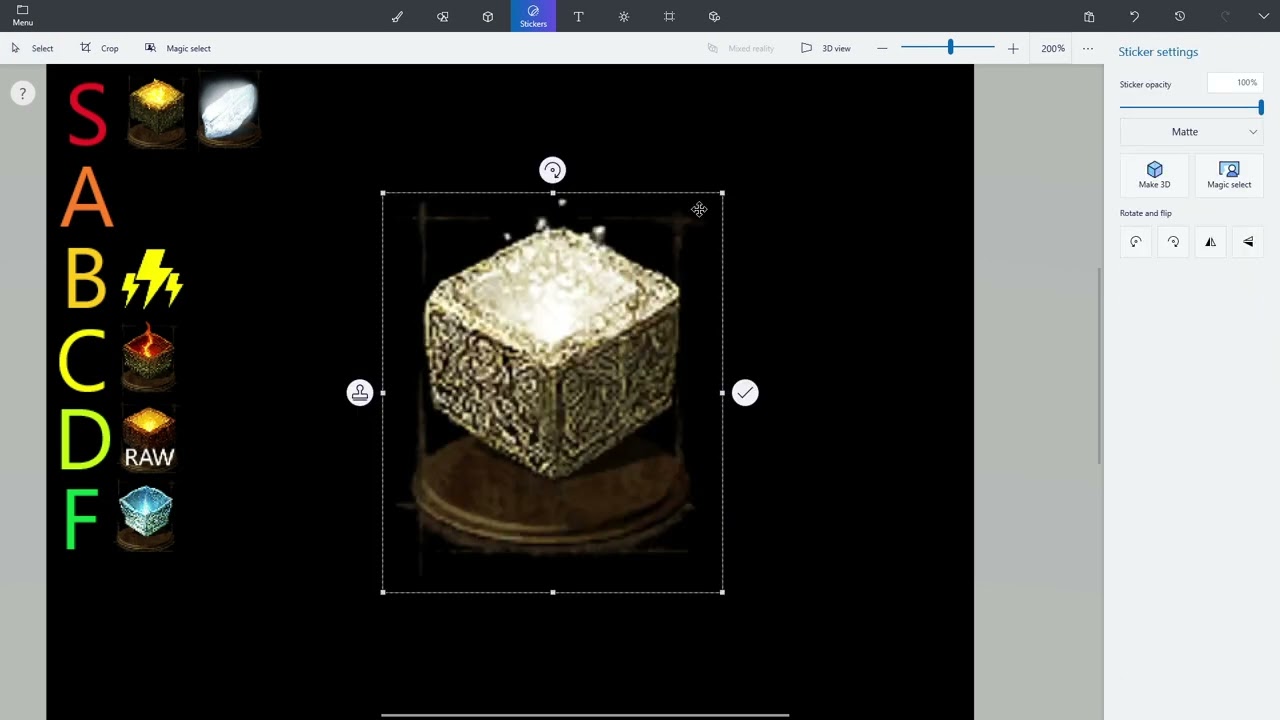The width and height of the screenshot is (1280, 720).
Task: Undo the last action
Action: click(x=1134, y=16)
